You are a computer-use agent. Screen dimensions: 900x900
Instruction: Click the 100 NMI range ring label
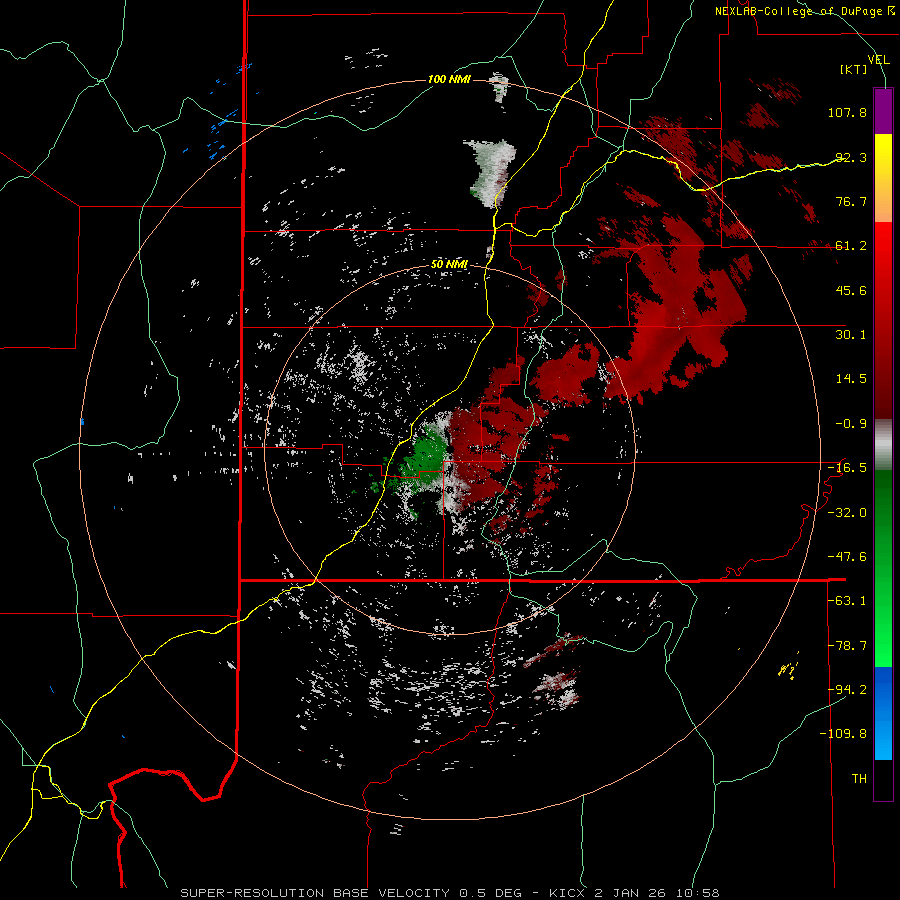449,79
